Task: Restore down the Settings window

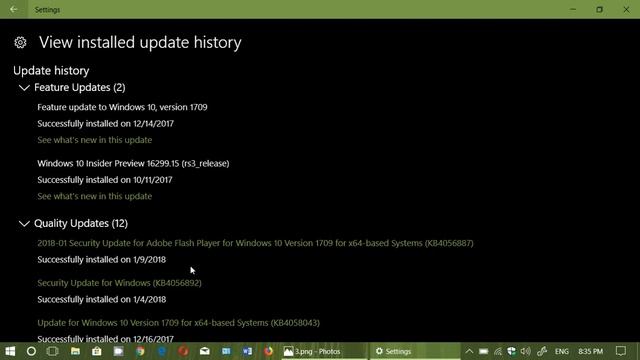Action: tap(600, 9)
